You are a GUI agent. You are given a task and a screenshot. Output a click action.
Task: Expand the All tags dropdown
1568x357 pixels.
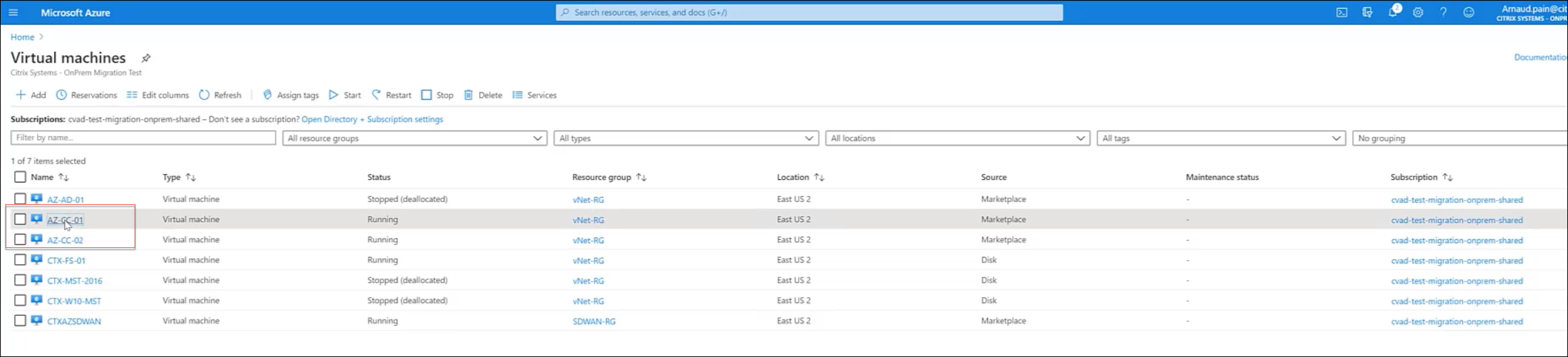point(1220,138)
